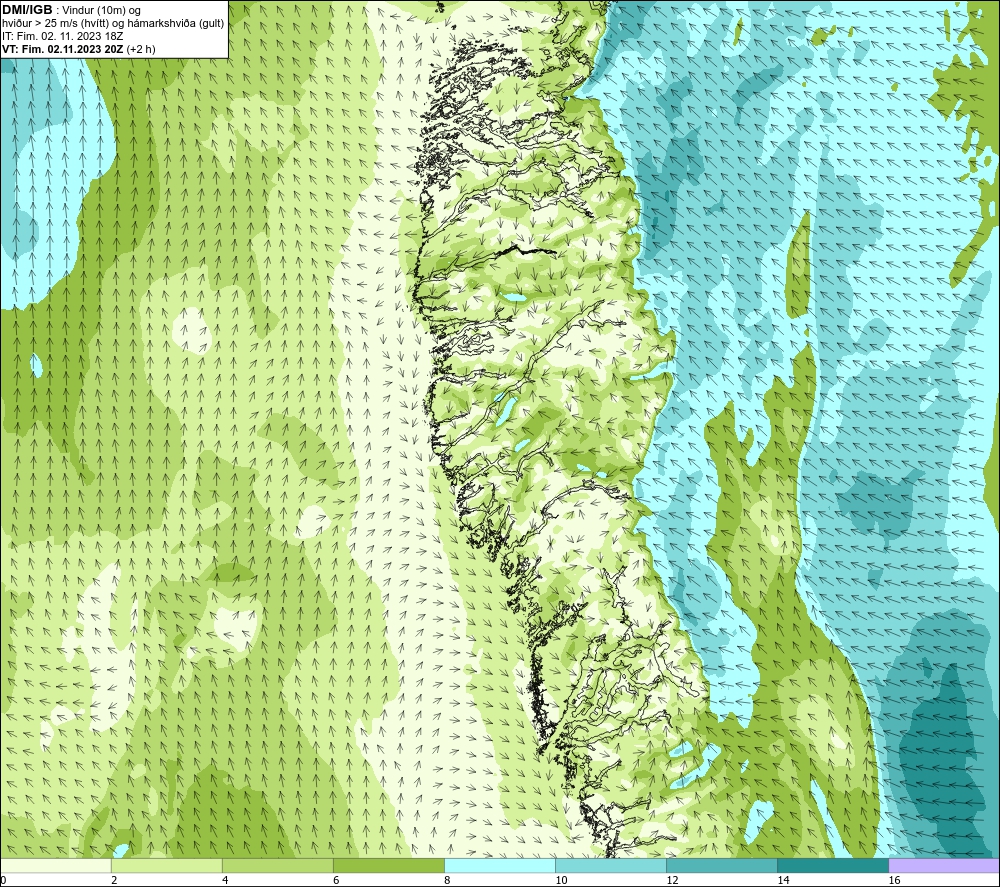1000x887 pixels.
Task: Click the 12–14 m/s darker teal legend segment
Action: (x=722, y=866)
